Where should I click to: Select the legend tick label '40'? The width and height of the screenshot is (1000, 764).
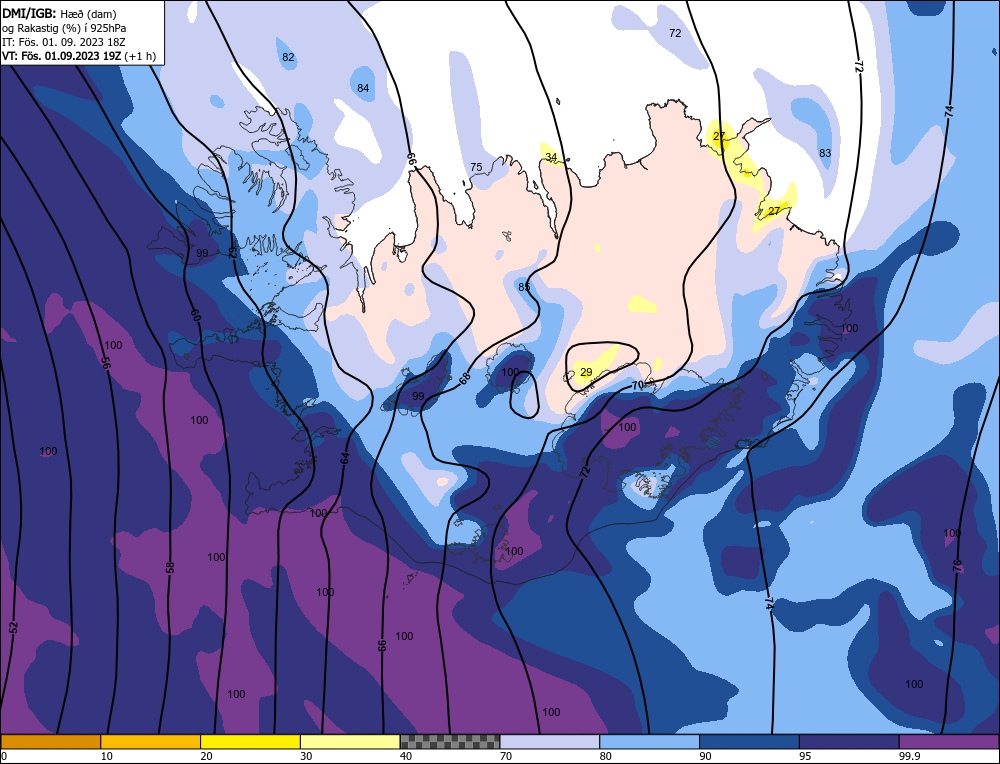click(406, 756)
